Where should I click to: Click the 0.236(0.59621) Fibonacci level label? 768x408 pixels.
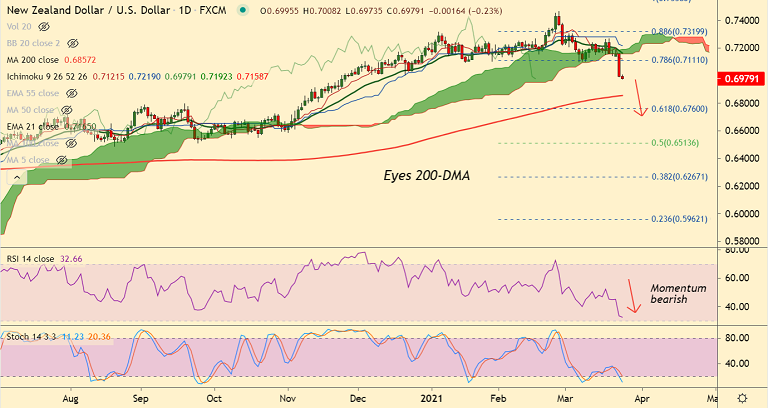(x=679, y=219)
